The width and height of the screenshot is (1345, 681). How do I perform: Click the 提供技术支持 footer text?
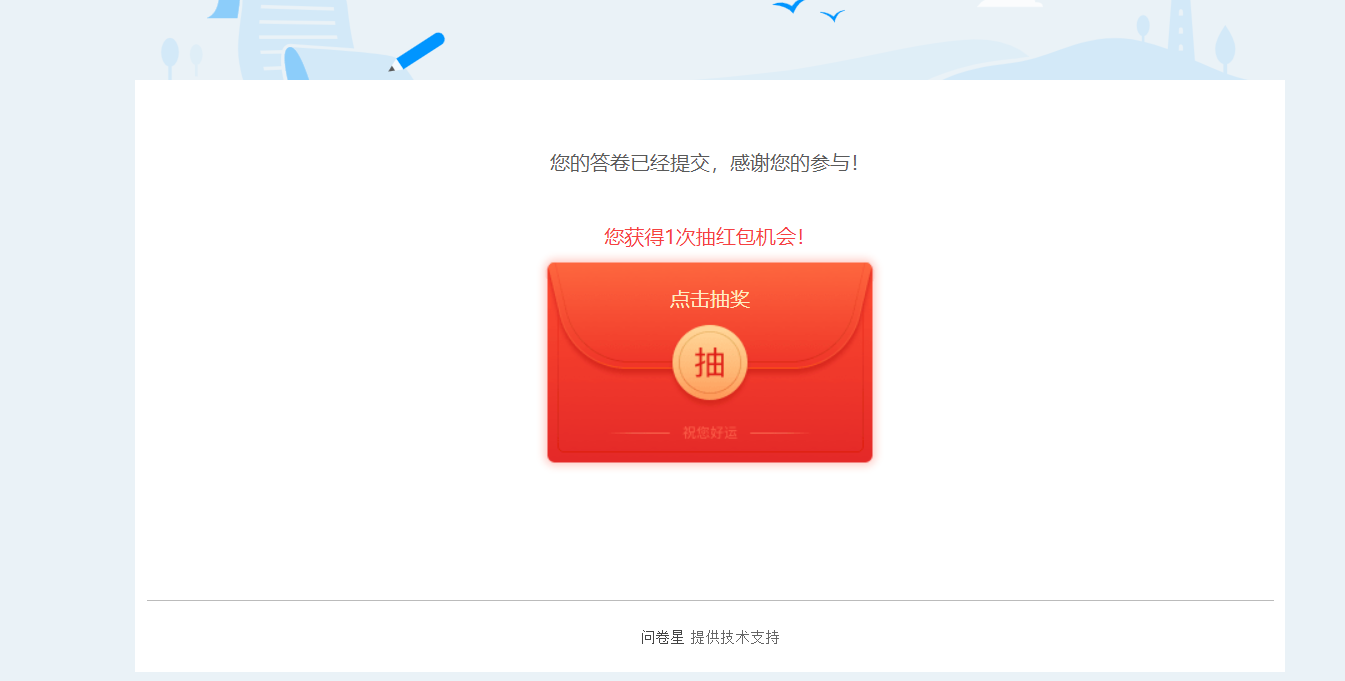[735, 637]
